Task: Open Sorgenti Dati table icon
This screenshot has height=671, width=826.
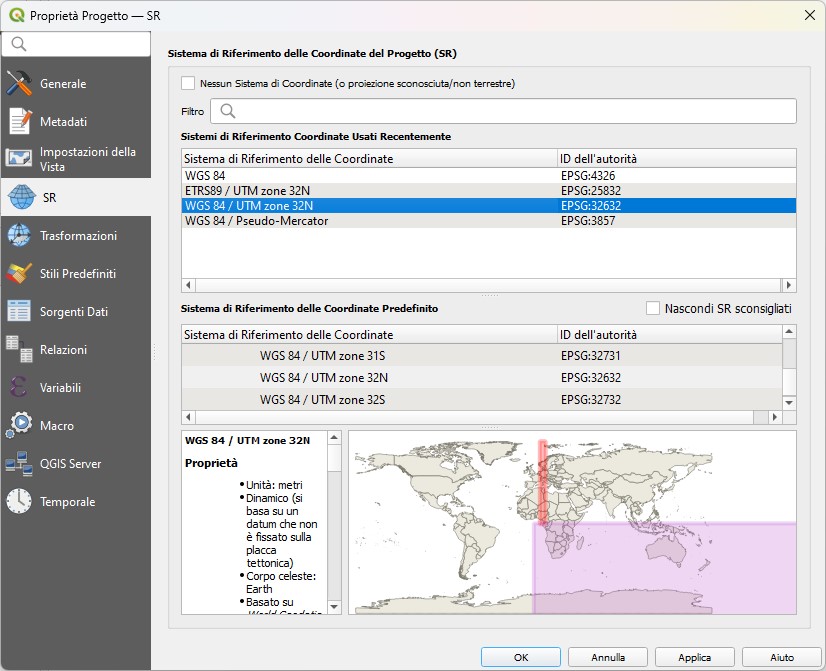Action: (x=20, y=312)
